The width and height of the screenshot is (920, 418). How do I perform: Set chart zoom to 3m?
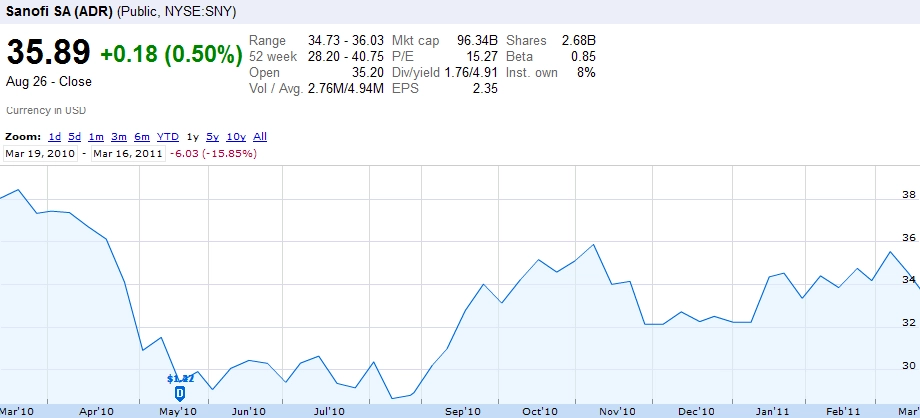tap(119, 137)
